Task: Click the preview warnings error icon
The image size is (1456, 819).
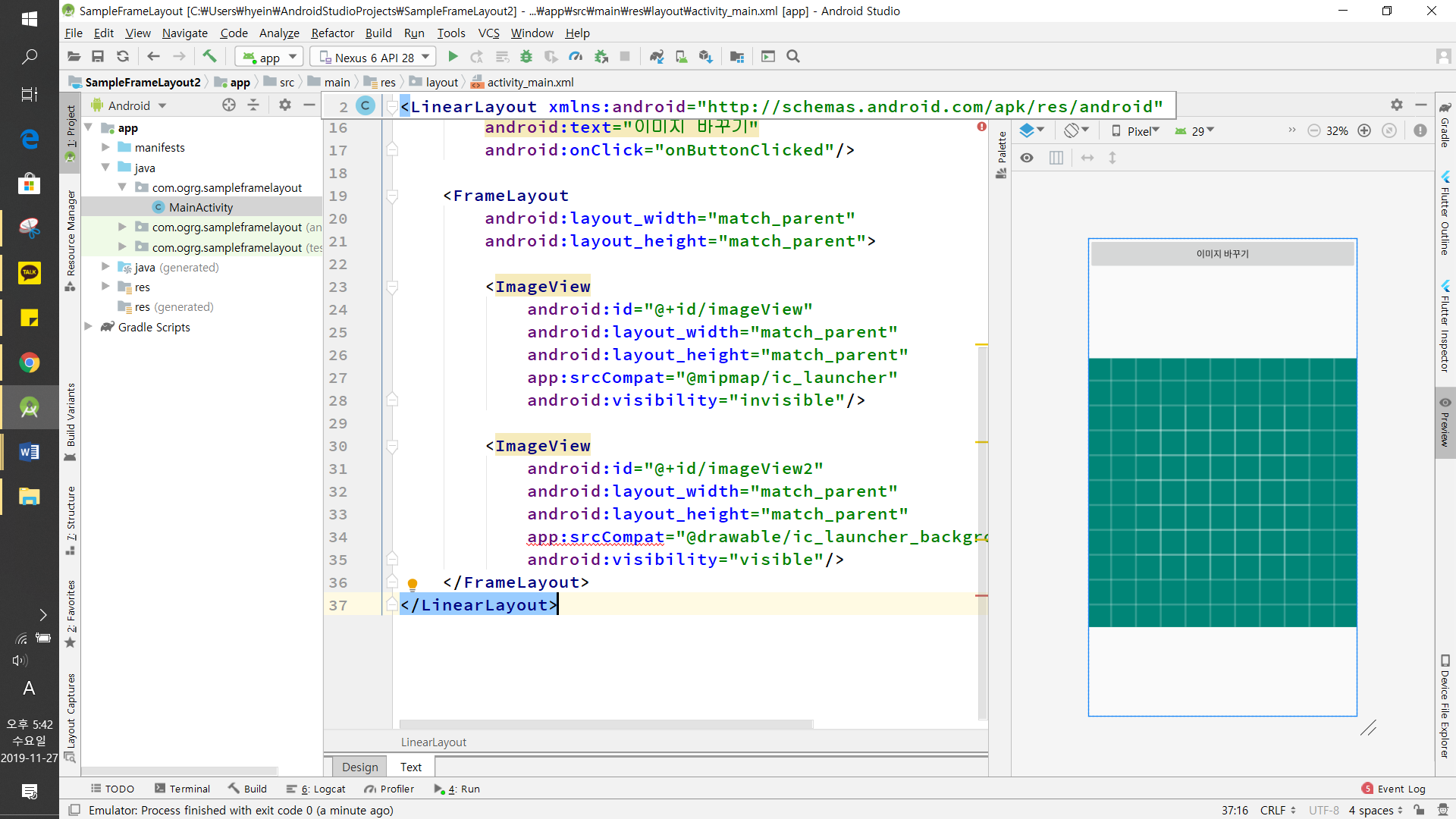Action: click(x=1420, y=130)
